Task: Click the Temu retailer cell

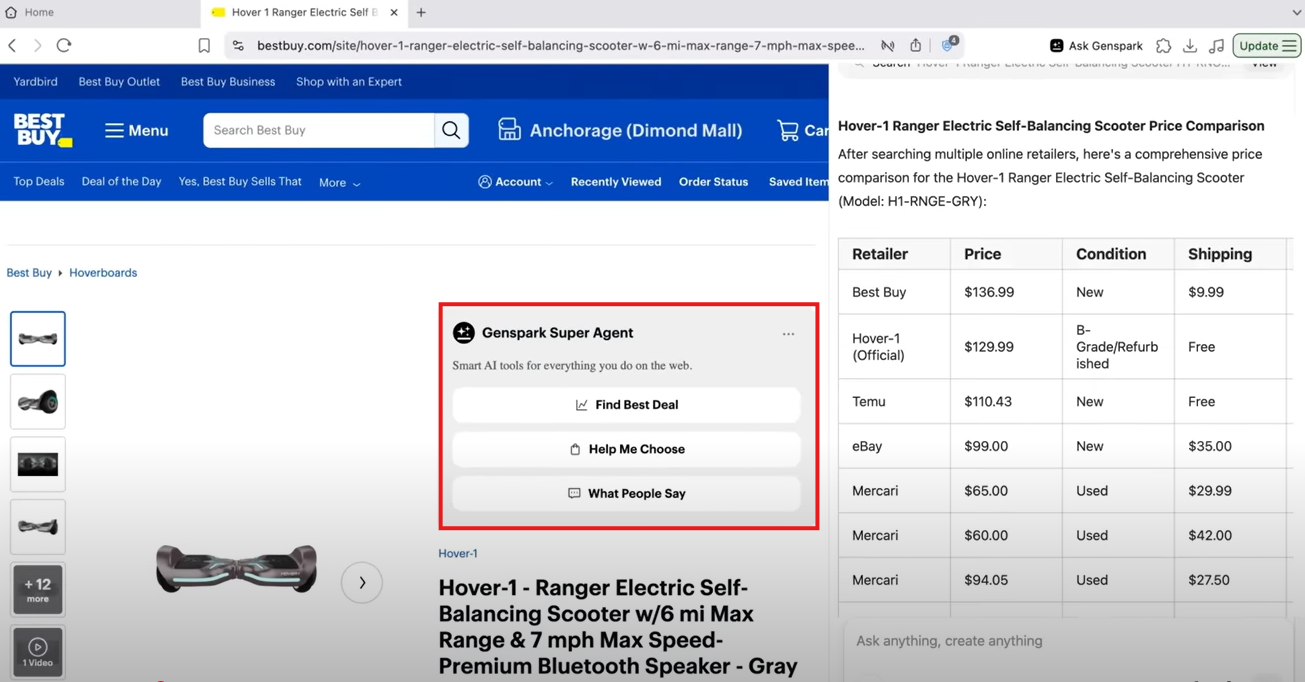Action: 894,401
